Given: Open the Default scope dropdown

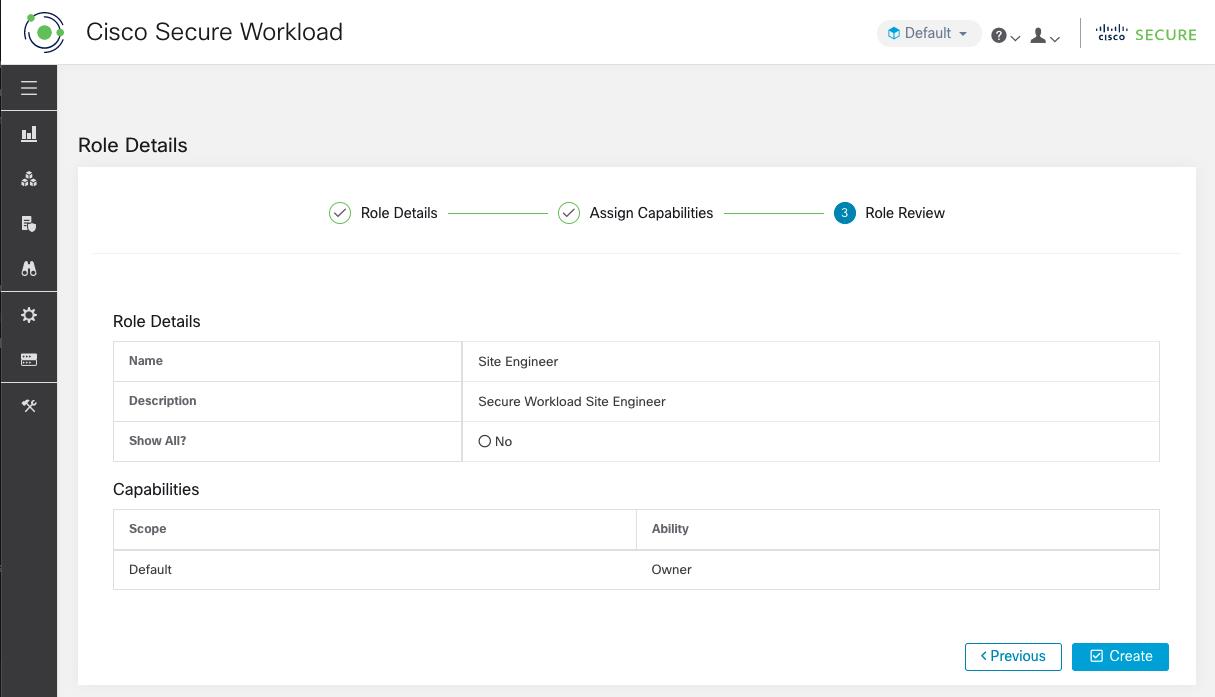Looking at the screenshot, I should pos(928,33).
